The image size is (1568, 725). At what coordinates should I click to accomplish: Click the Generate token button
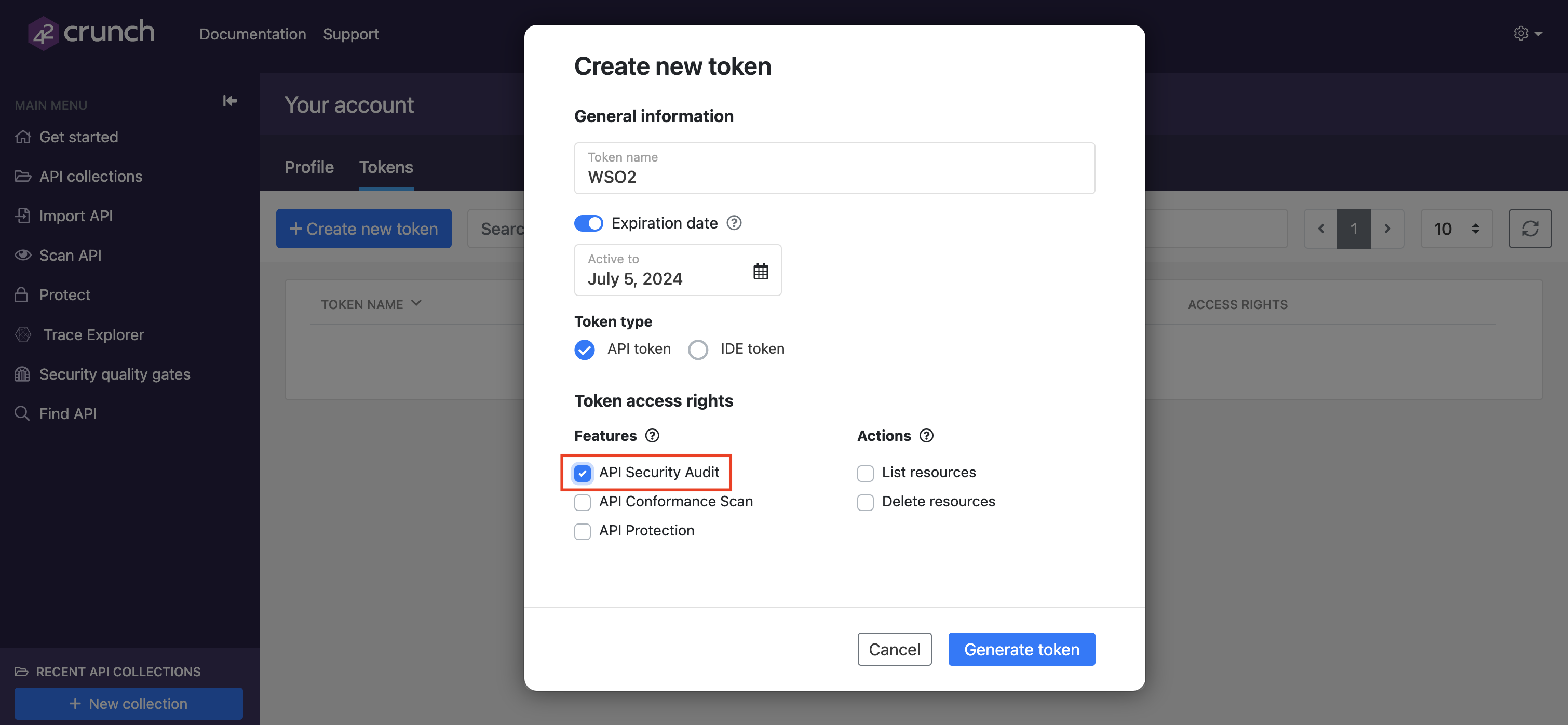click(x=1021, y=649)
